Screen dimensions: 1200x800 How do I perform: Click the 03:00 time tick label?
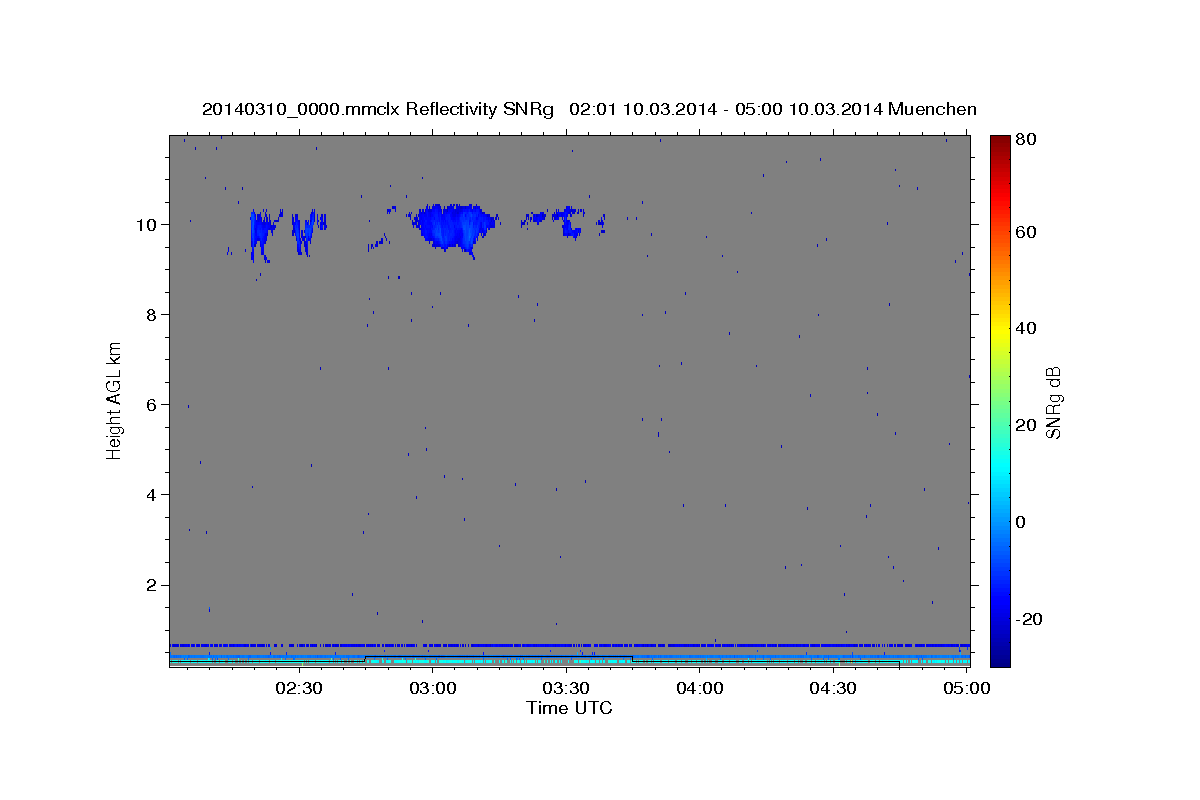(x=433, y=688)
